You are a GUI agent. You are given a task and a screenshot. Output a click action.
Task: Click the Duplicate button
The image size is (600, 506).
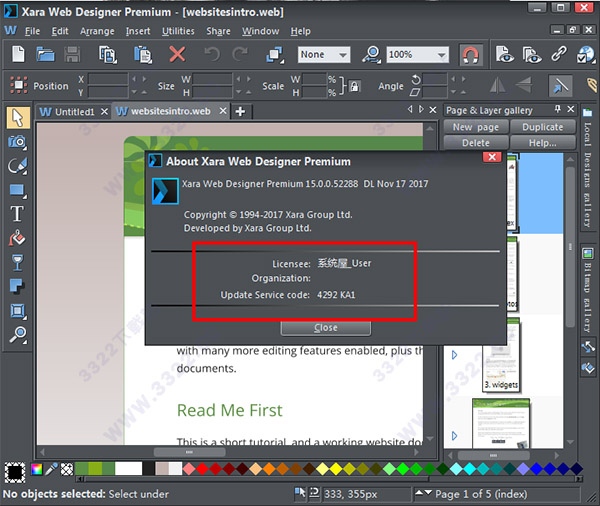[x=543, y=127]
